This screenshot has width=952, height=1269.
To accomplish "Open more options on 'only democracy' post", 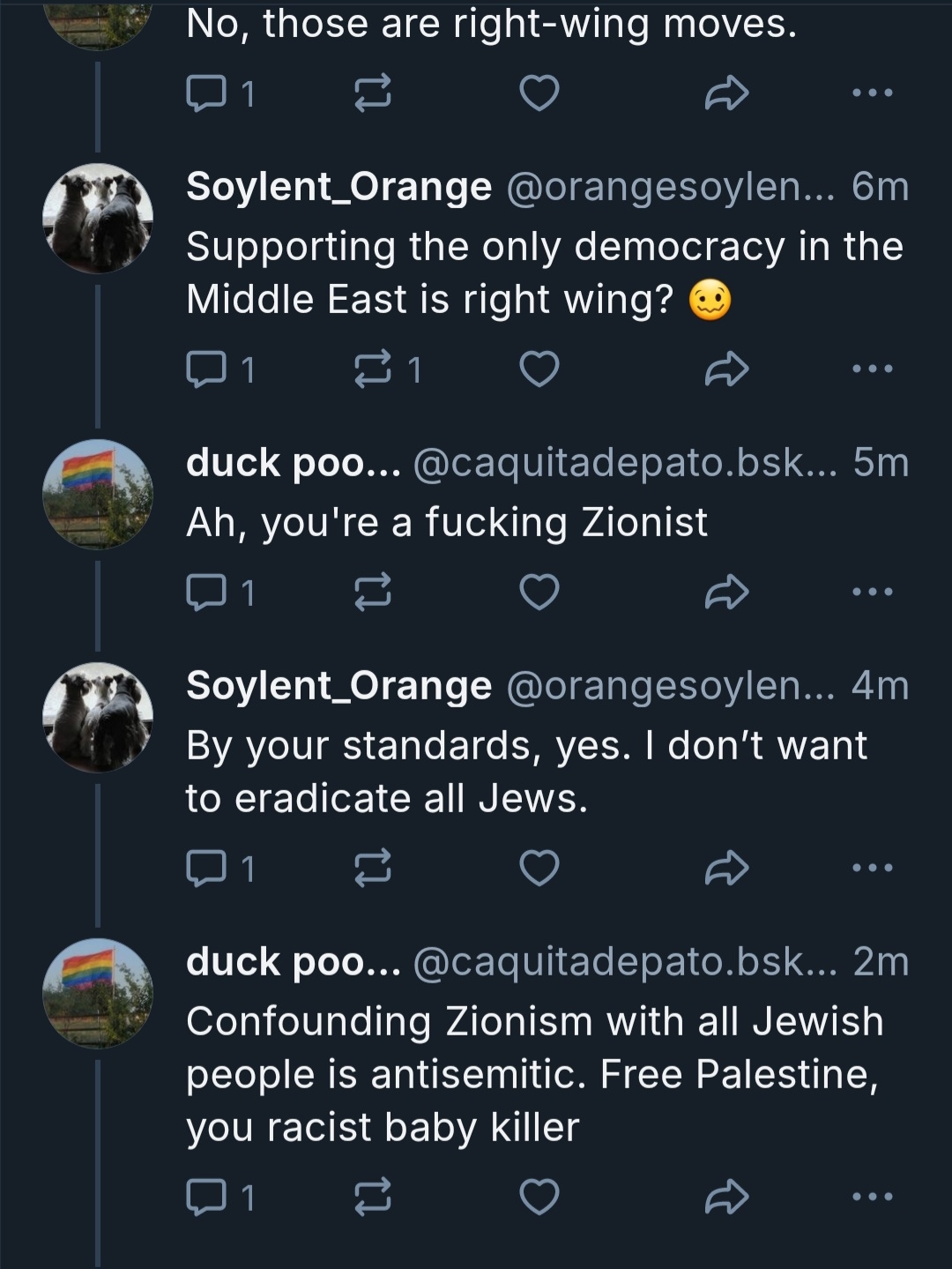I will [x=873, y=370].
